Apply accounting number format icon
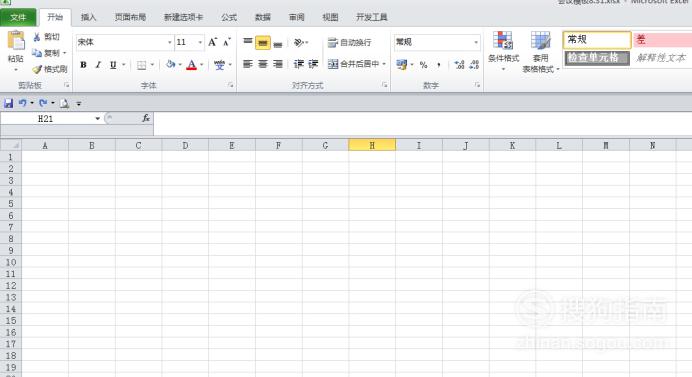Image resolution: width=692 pixels, height=377 pixels. pos(402,65)
